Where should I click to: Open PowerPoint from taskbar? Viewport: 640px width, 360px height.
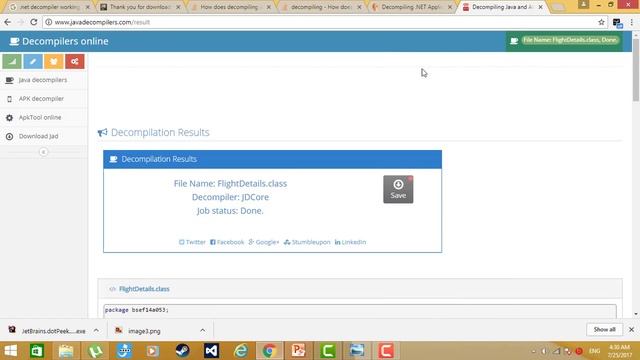tap(298, 351)
